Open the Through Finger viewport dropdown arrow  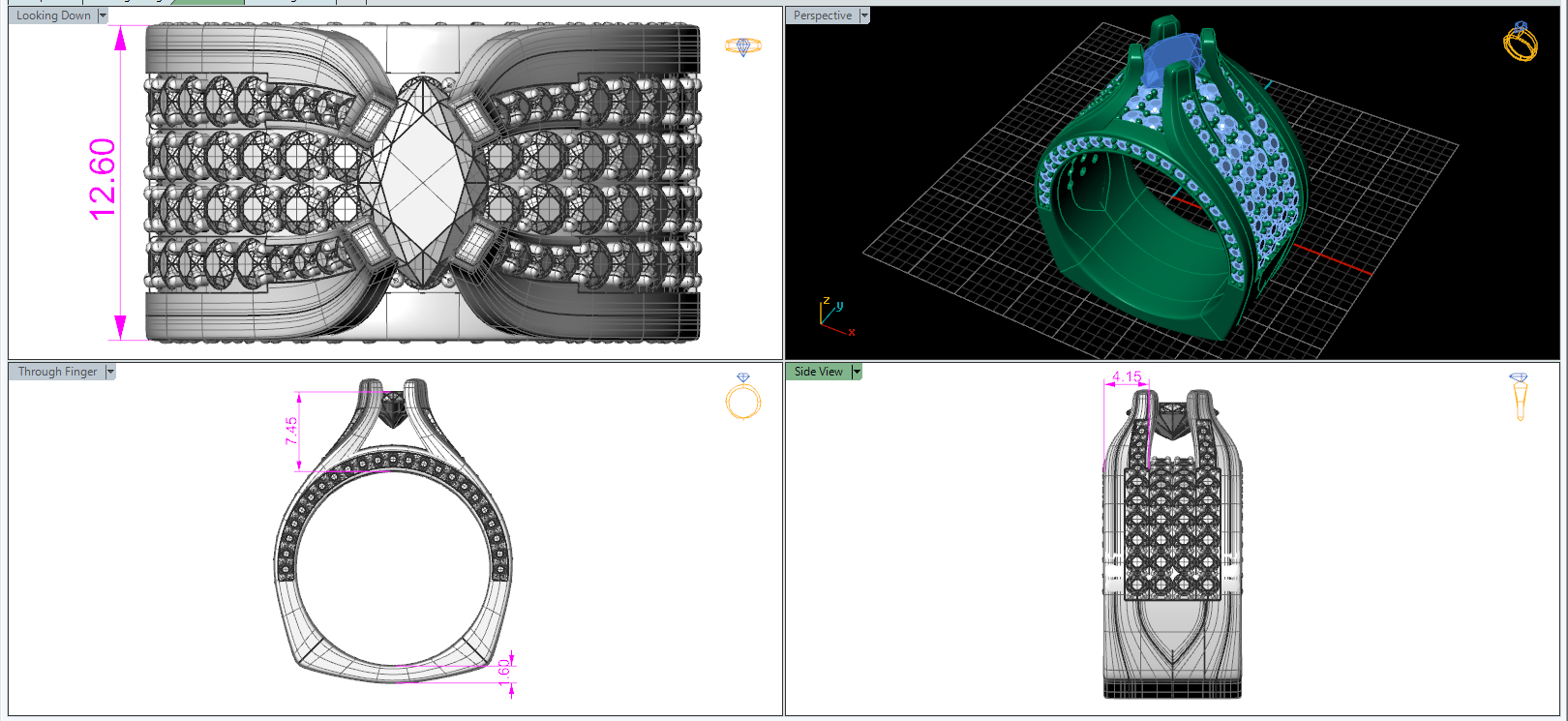pos(110,372)
